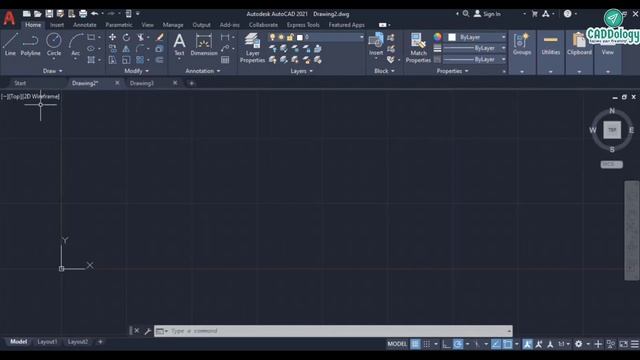The height and width of the screenshot is (360, 640).
Task: Click the Plot printer icon
Action: 83,14
